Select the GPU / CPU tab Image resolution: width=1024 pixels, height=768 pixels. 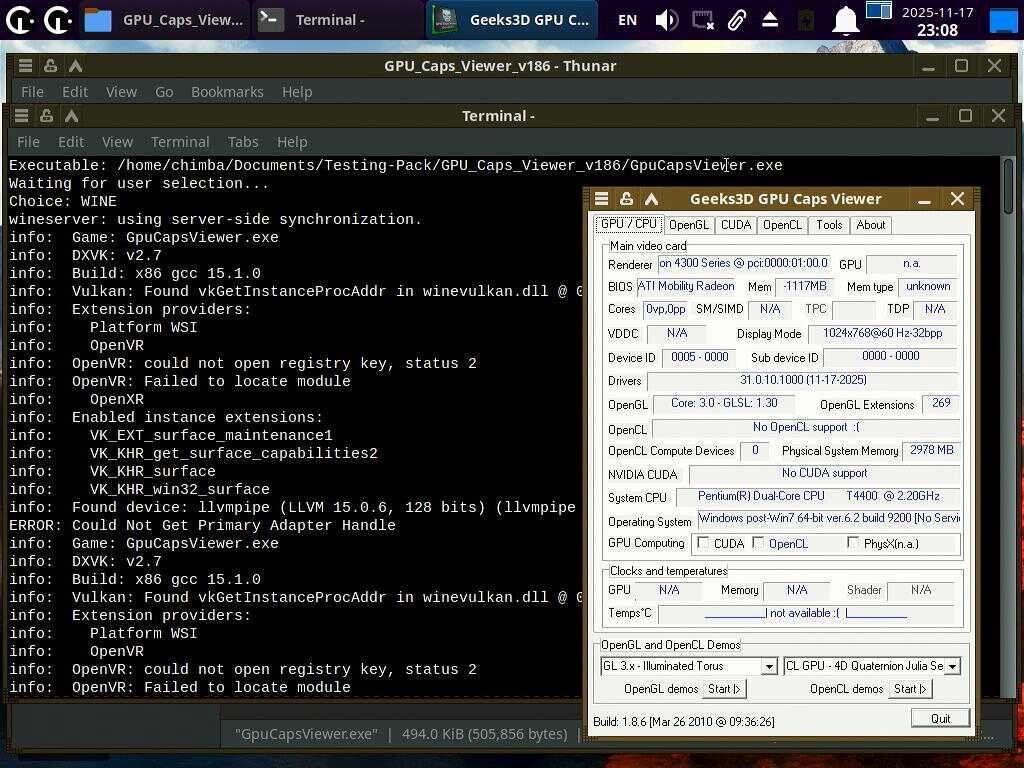(x=628, y=224)
